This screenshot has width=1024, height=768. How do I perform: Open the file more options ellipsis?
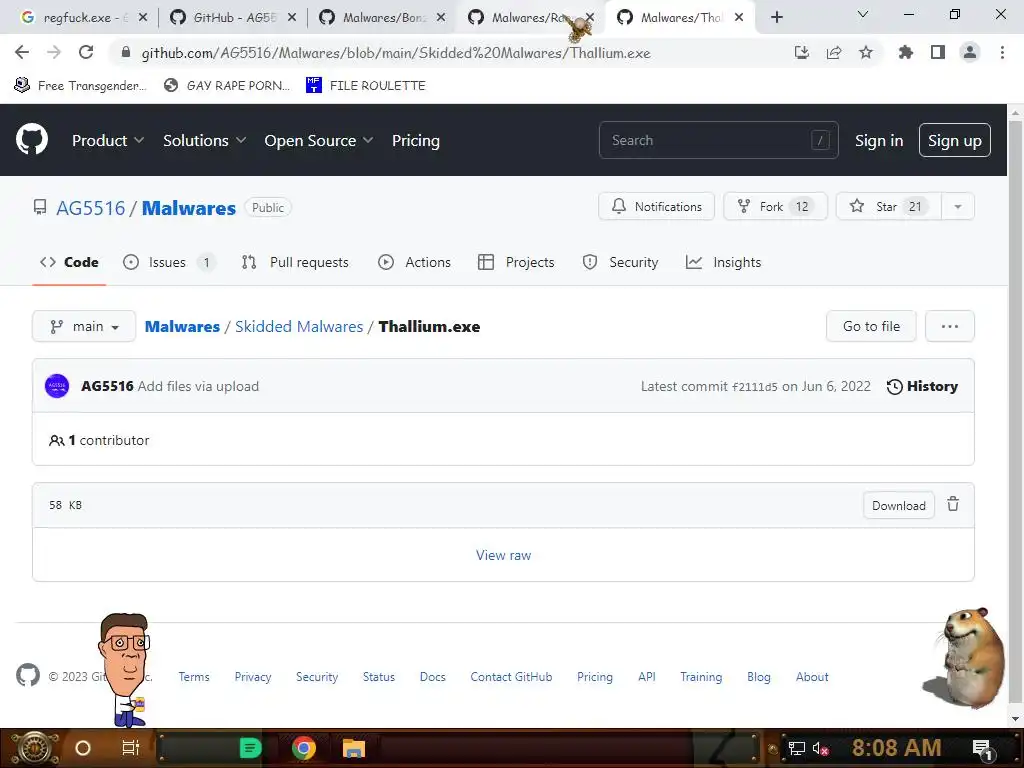point(950,326)
